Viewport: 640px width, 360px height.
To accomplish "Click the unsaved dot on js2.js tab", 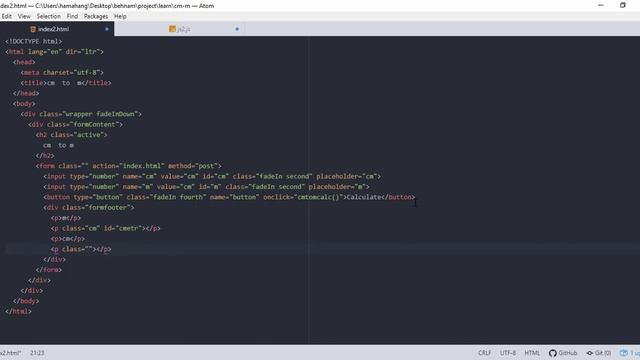I will pyautogui.click(x=237, y=29).
